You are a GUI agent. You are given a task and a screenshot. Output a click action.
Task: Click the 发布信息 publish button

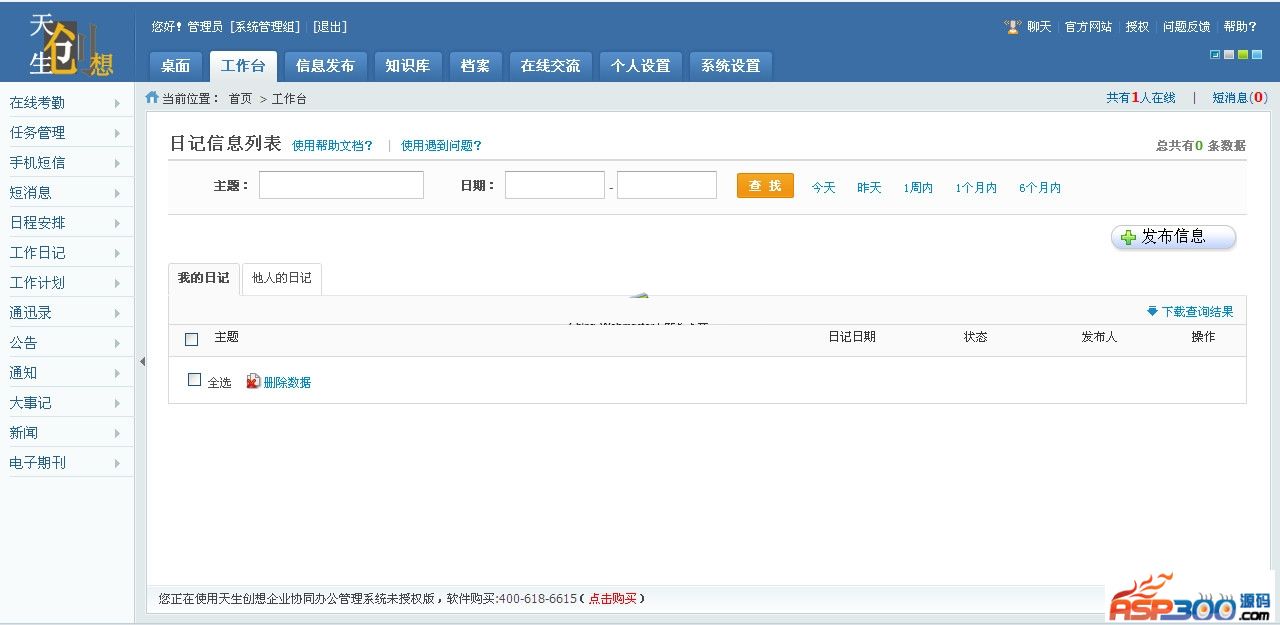(x=1174, y=237)
